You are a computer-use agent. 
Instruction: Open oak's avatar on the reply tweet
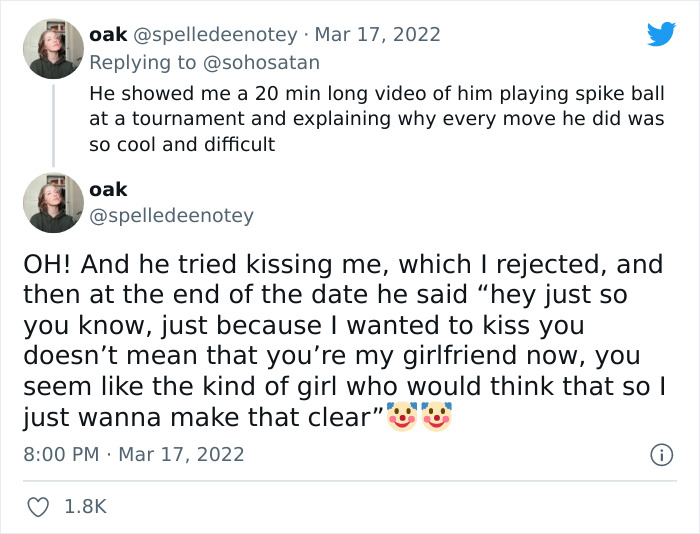point(53,48)
